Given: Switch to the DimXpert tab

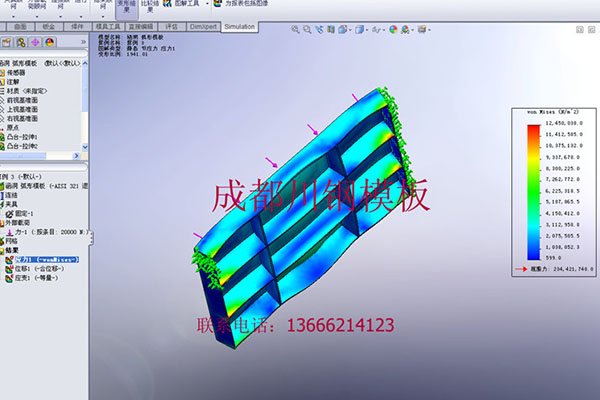Looking at the screenshot, I should click(203, 27).
